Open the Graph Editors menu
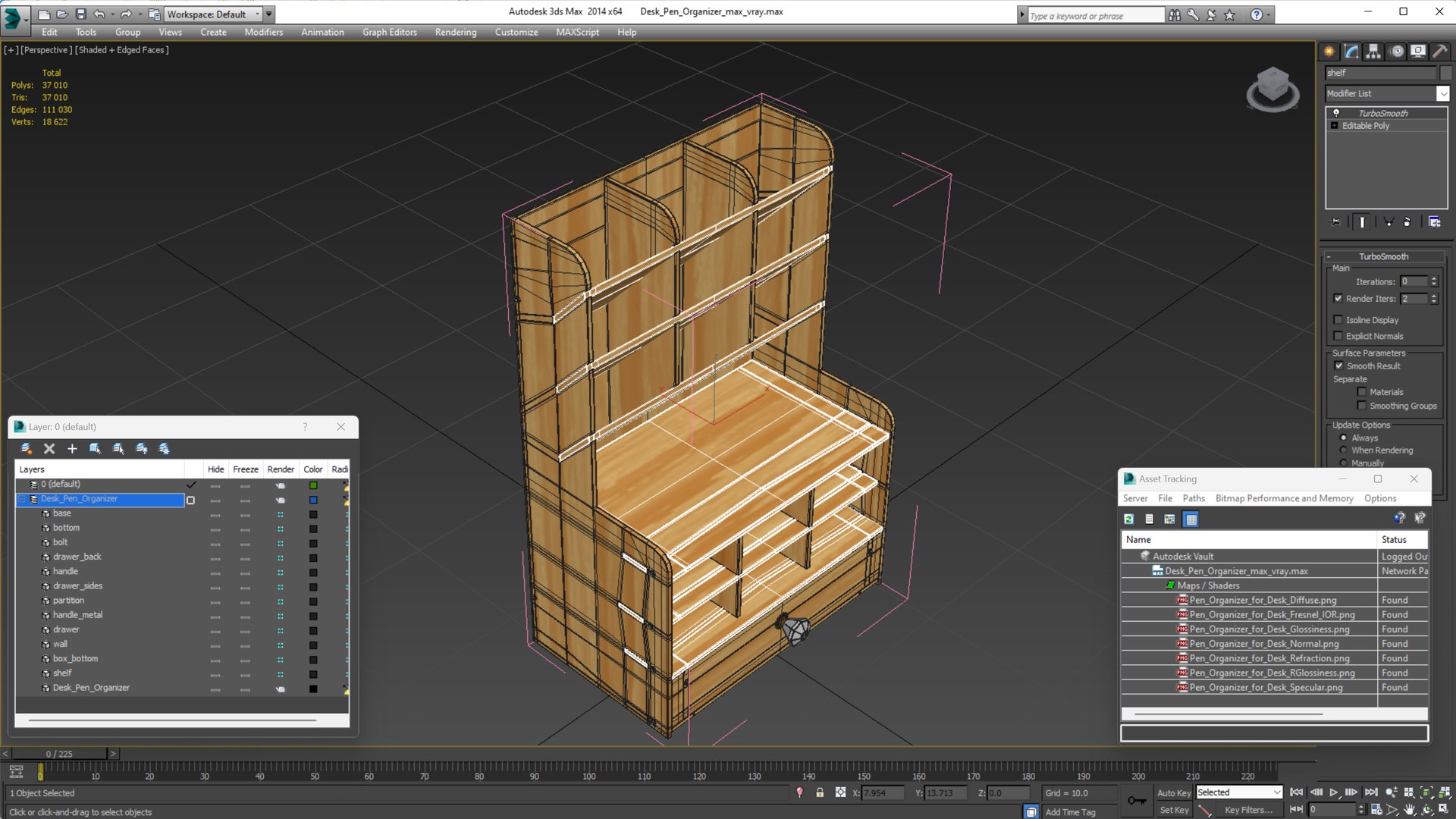The image size is (1456, 819). point(390,32)
